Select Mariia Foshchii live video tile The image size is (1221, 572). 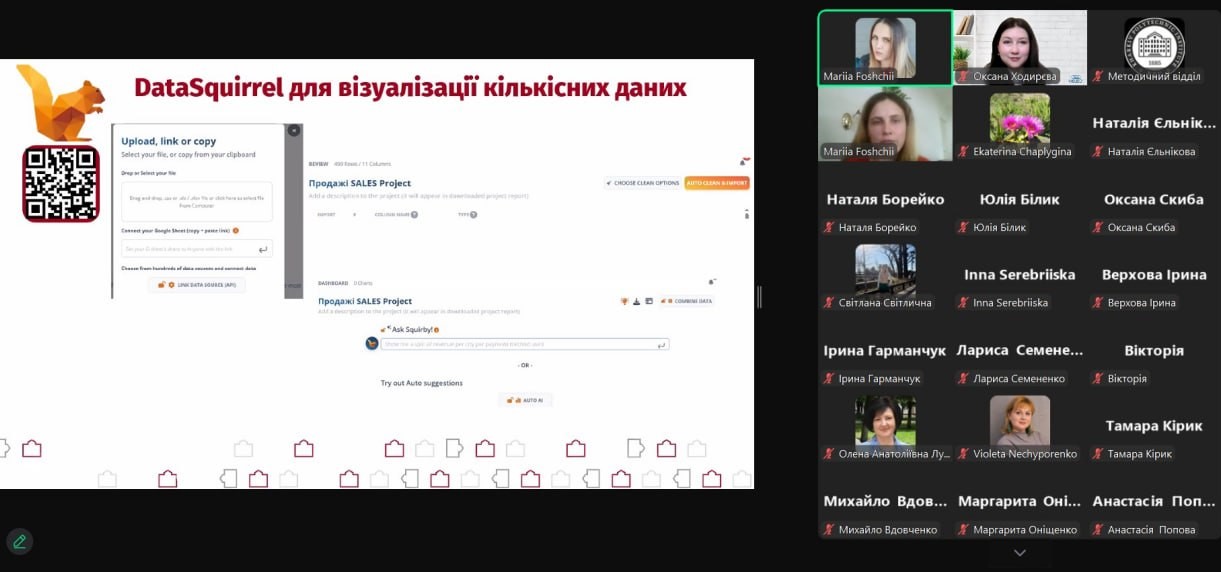tap(885, 123)
